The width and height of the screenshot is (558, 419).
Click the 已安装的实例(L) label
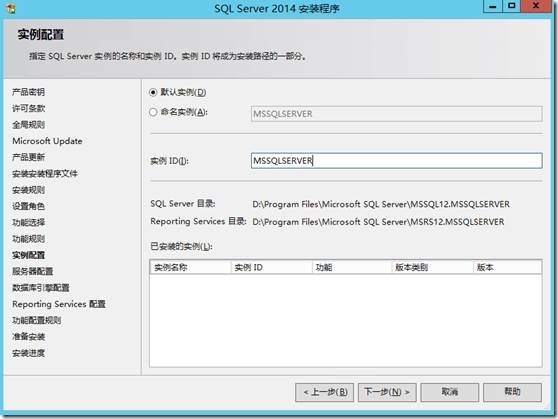[x=181, y=246]
